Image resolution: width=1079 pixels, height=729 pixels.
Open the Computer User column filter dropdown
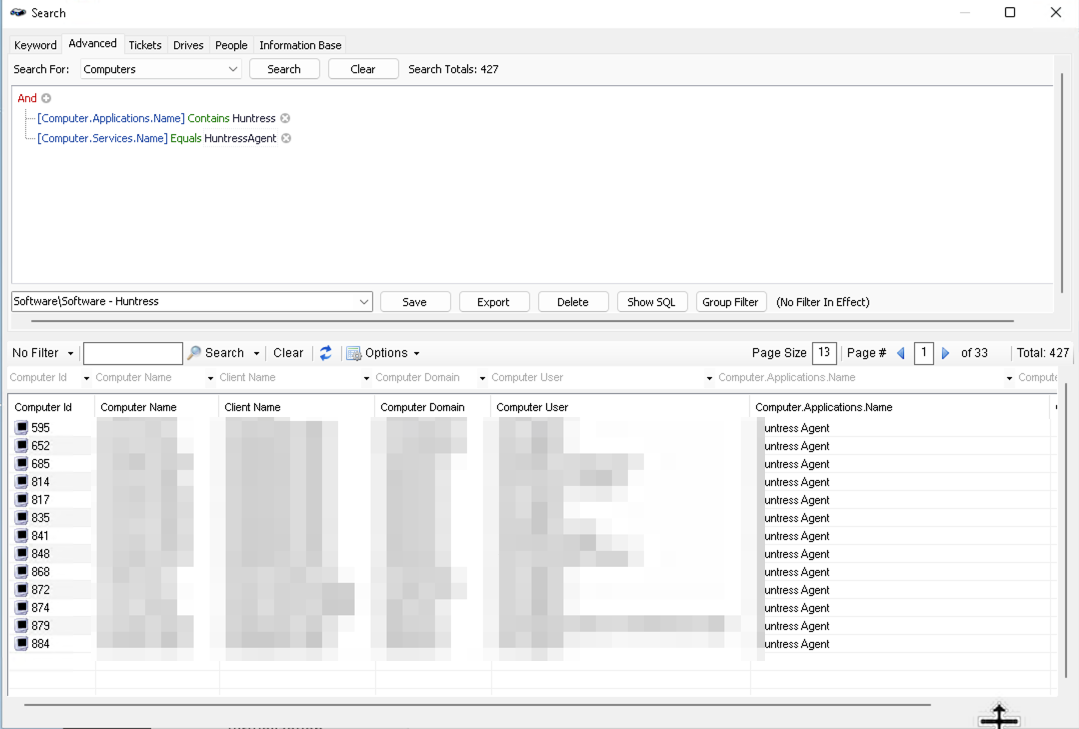click(x=709, y=378)
